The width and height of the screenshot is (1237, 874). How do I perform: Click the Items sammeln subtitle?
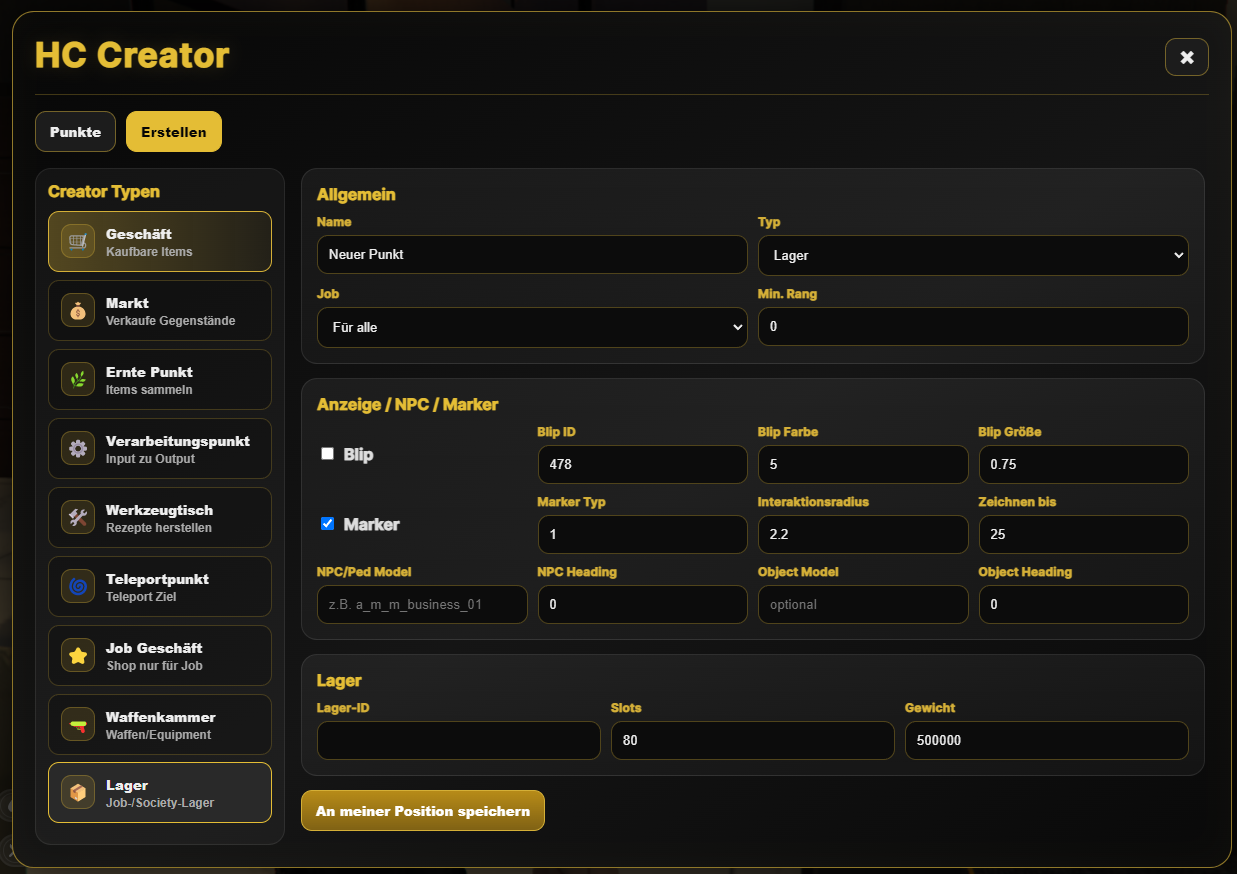click(x=149, y=390)
